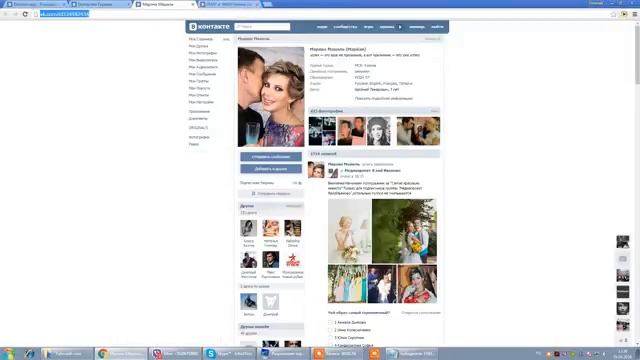Image resolution: width=640 pixels, height=360 pixels.
Task: Open first friend avatar in friends block
Action: (x=249, y=228)
